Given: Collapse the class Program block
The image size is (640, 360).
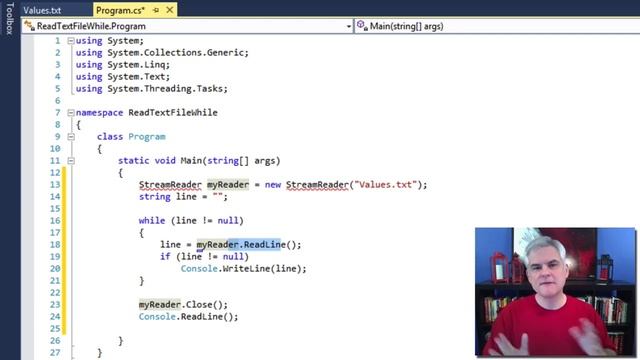Looking at the screenshot, I should coord(71,137).
